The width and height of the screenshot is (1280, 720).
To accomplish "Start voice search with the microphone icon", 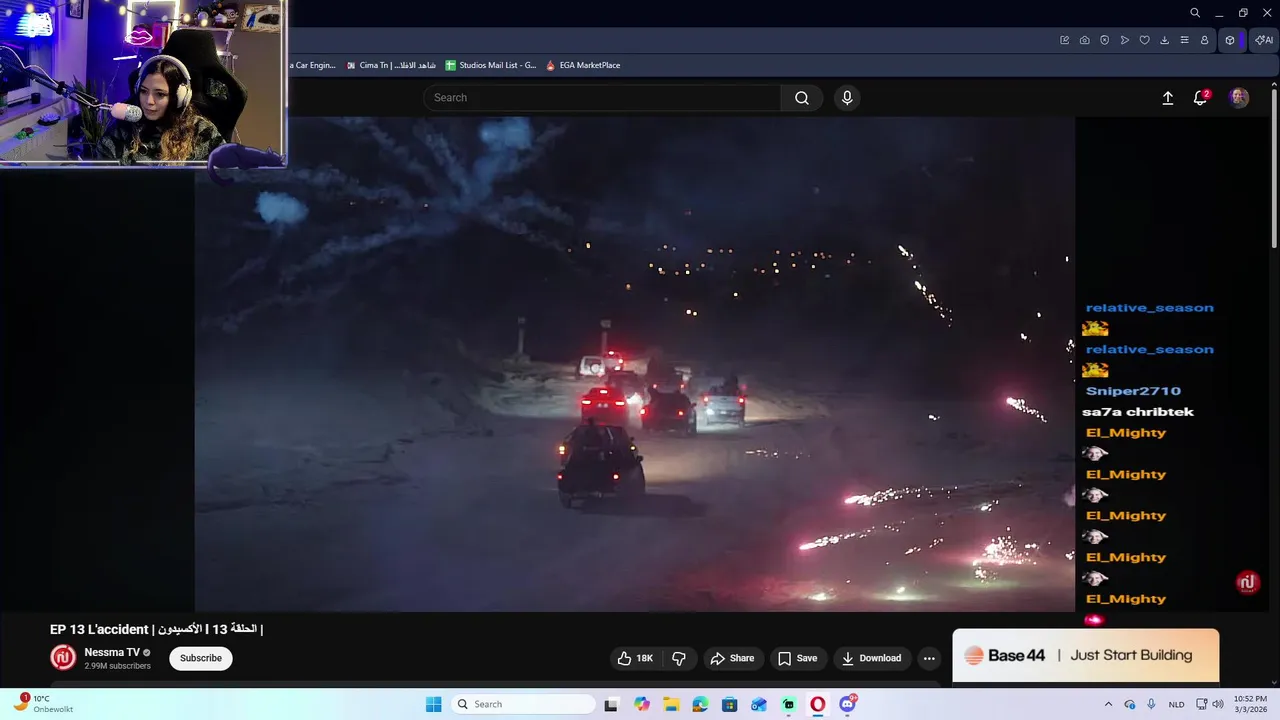I will (847, 98).
